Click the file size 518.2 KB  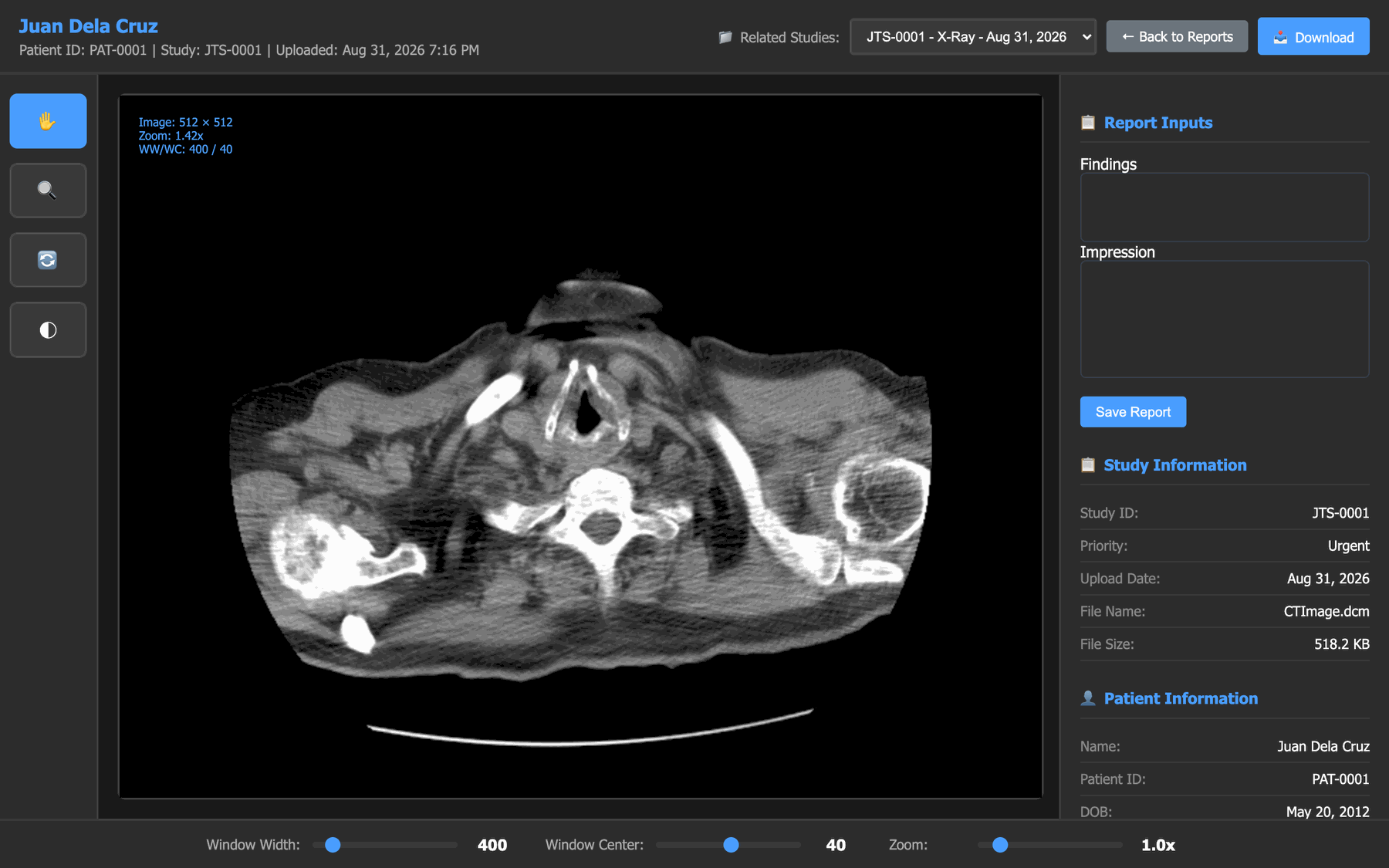coord(1342,644)
